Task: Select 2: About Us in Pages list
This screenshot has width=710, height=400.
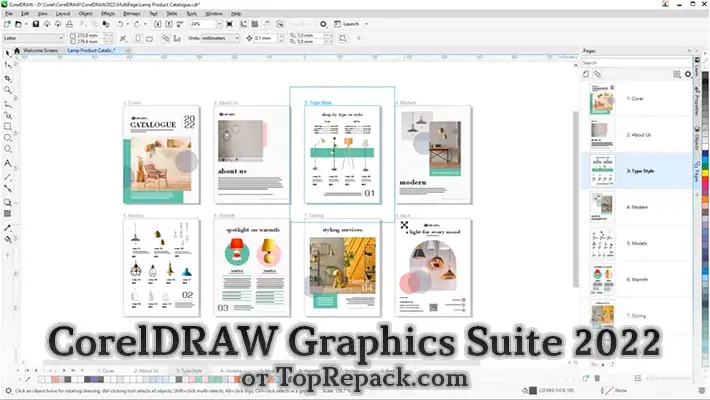Action: (x=637, y=135)
